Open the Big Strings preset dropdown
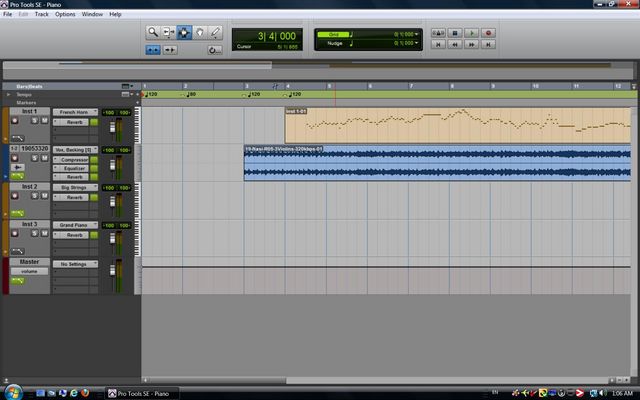 click(75, 187)
